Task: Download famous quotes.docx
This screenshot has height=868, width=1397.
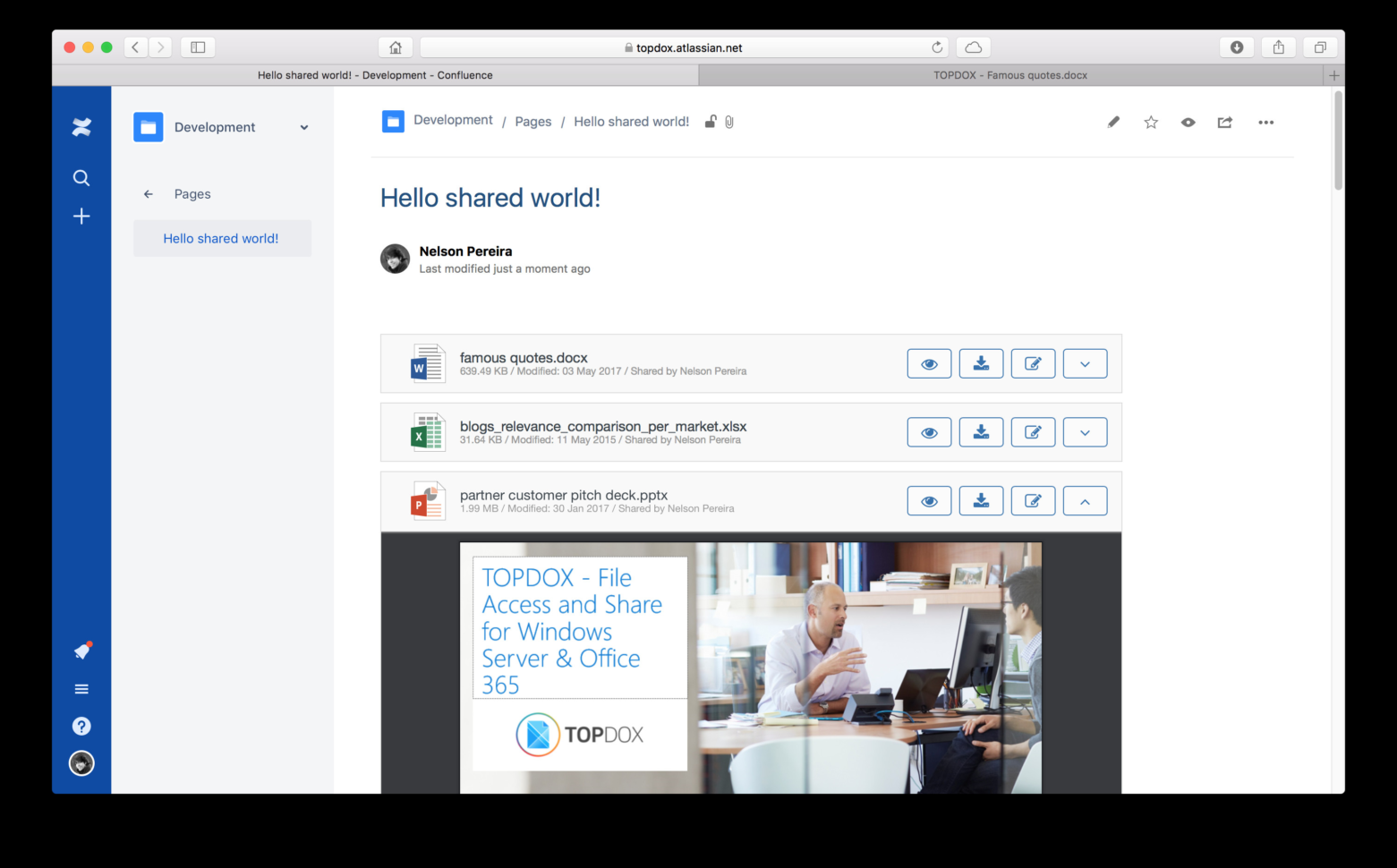Action: [x=981, y=364]
